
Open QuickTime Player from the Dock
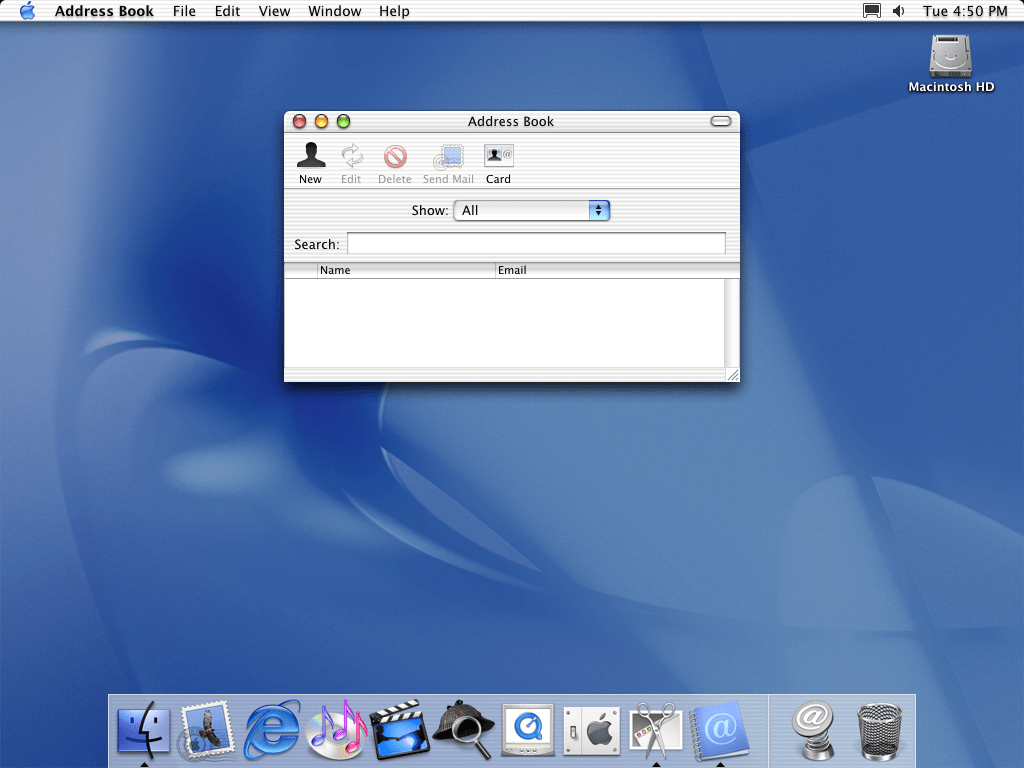[527, 730]
